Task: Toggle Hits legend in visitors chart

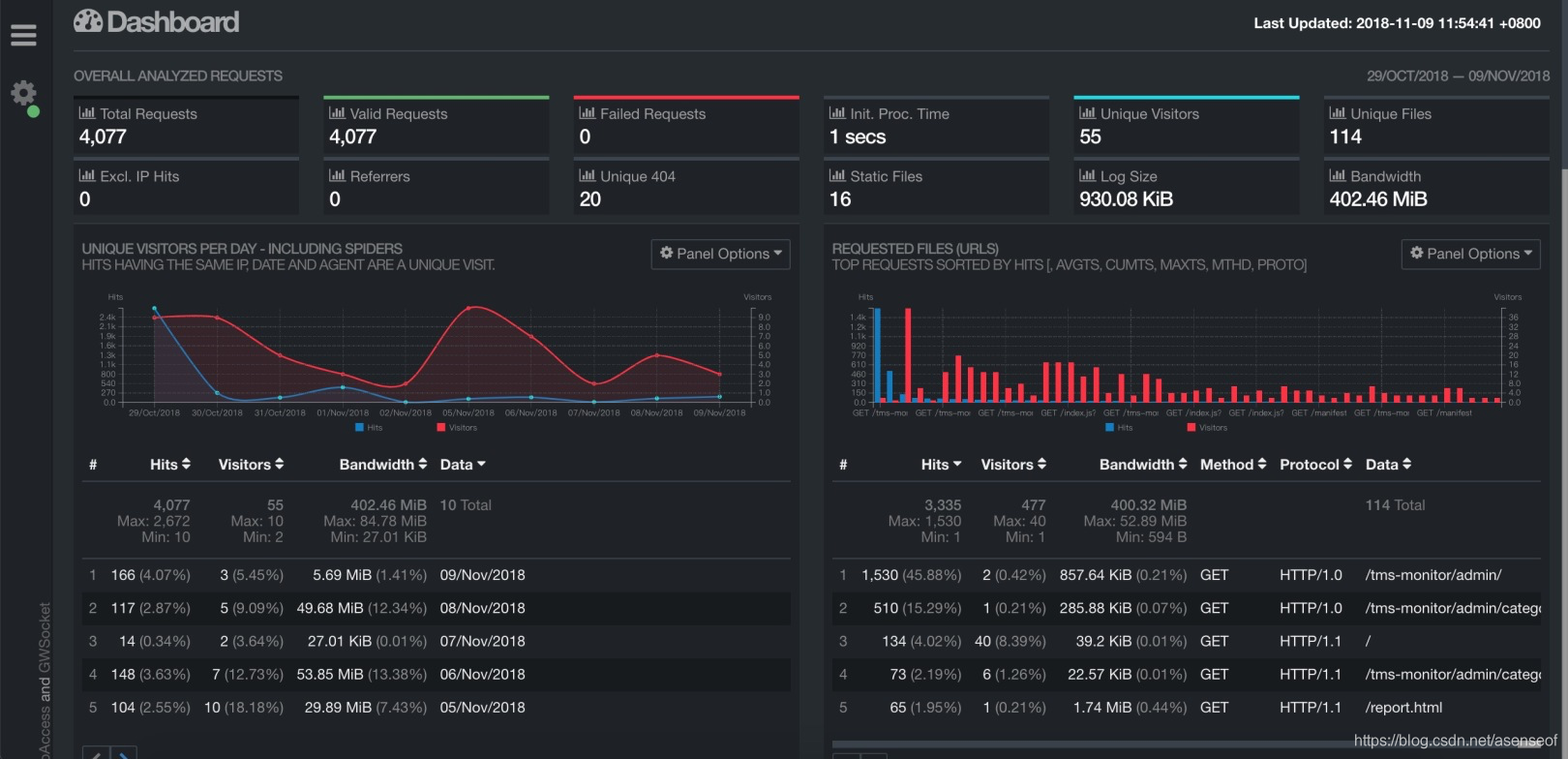Action: [369, 427]
